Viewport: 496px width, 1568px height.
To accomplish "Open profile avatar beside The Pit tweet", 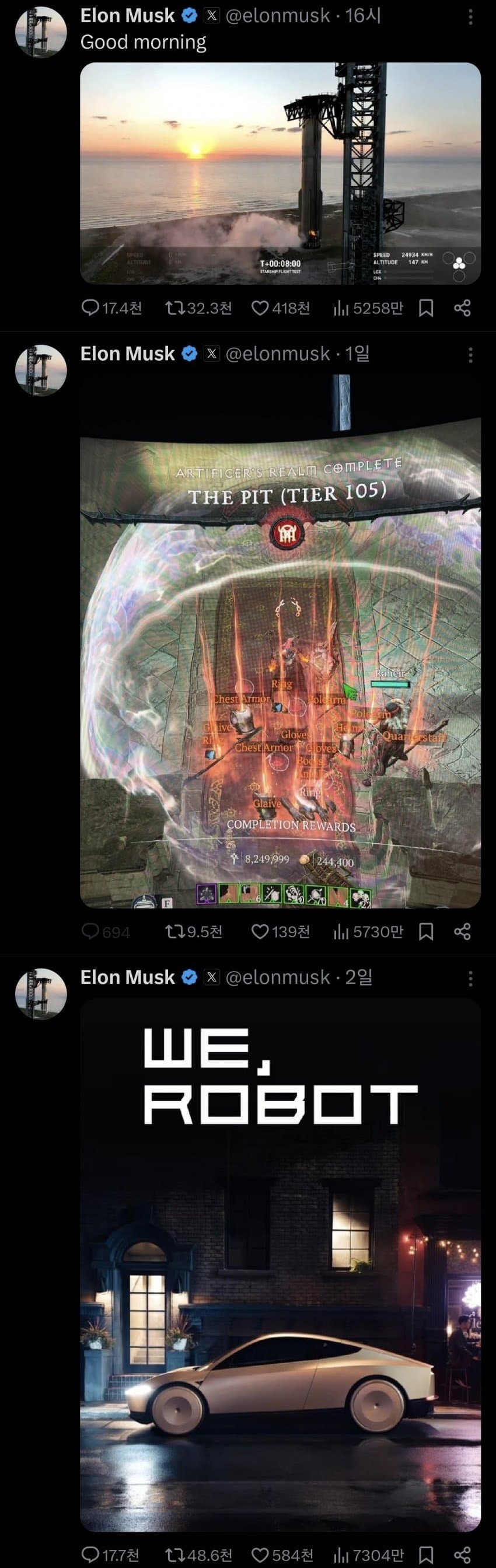I will tap(41, 370).
